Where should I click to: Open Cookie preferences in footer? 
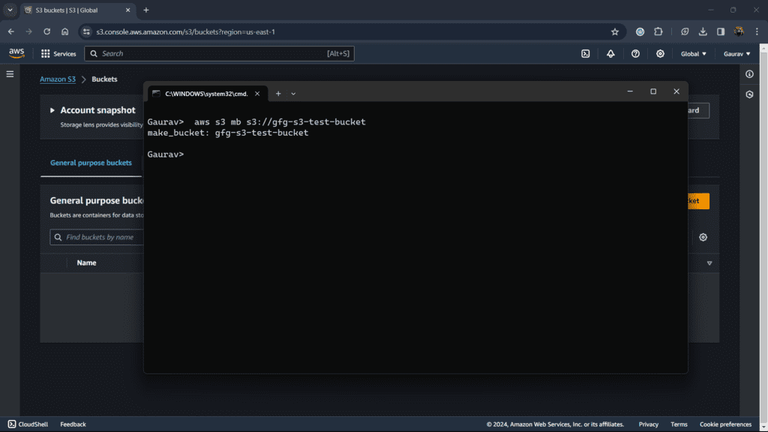[725, 424]
